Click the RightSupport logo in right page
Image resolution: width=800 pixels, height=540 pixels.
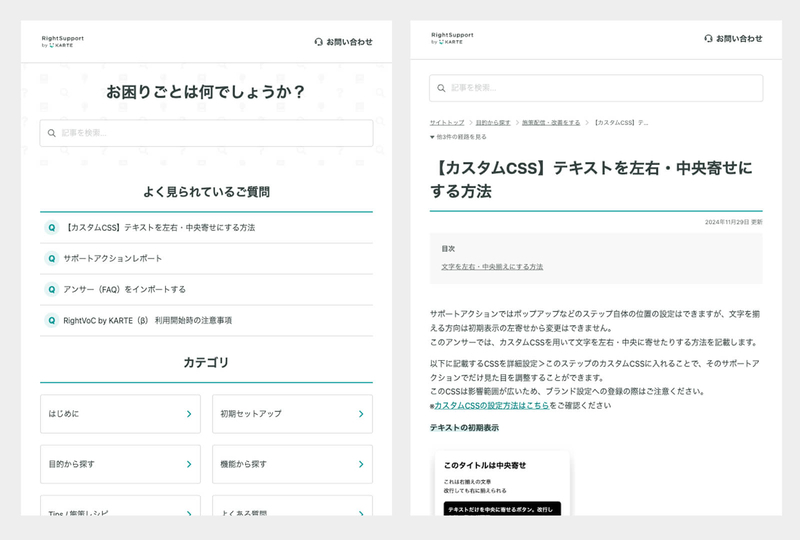pyautogui.click(x=452, y=38)
